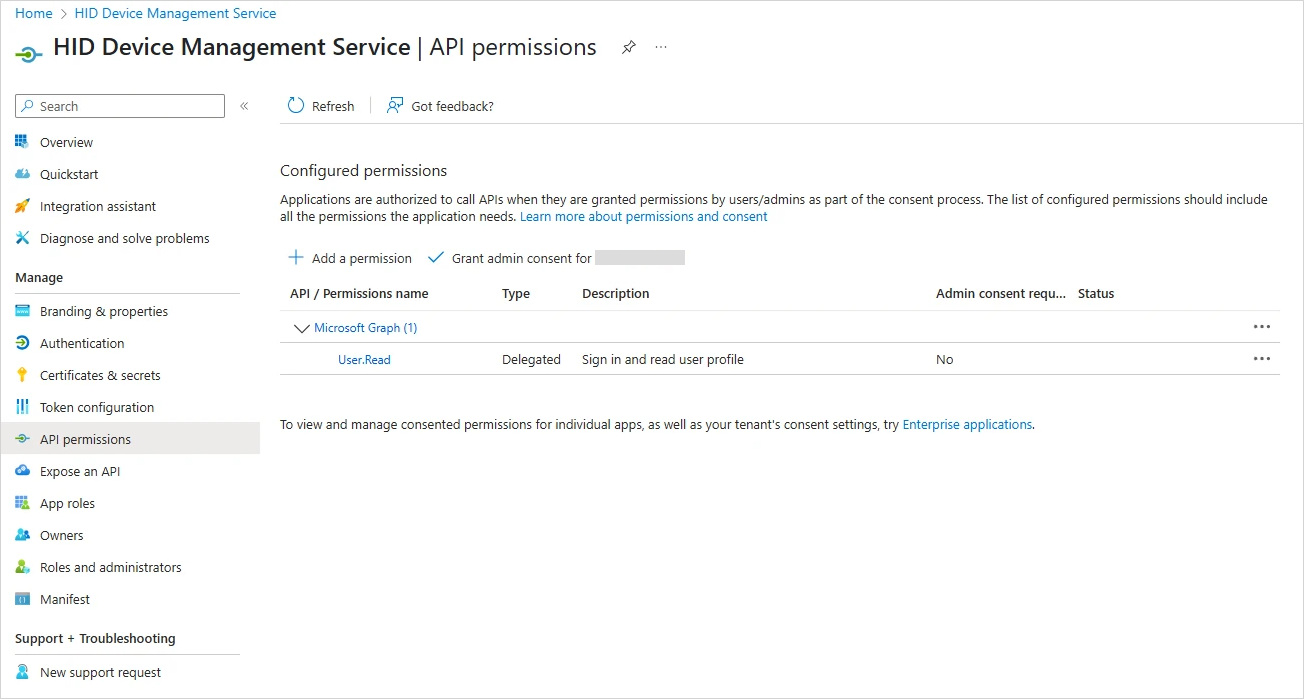Click Add a permission button
The width and height of the screenshot is (1304, 699).
pyautogui.click(x=350, y=258)
